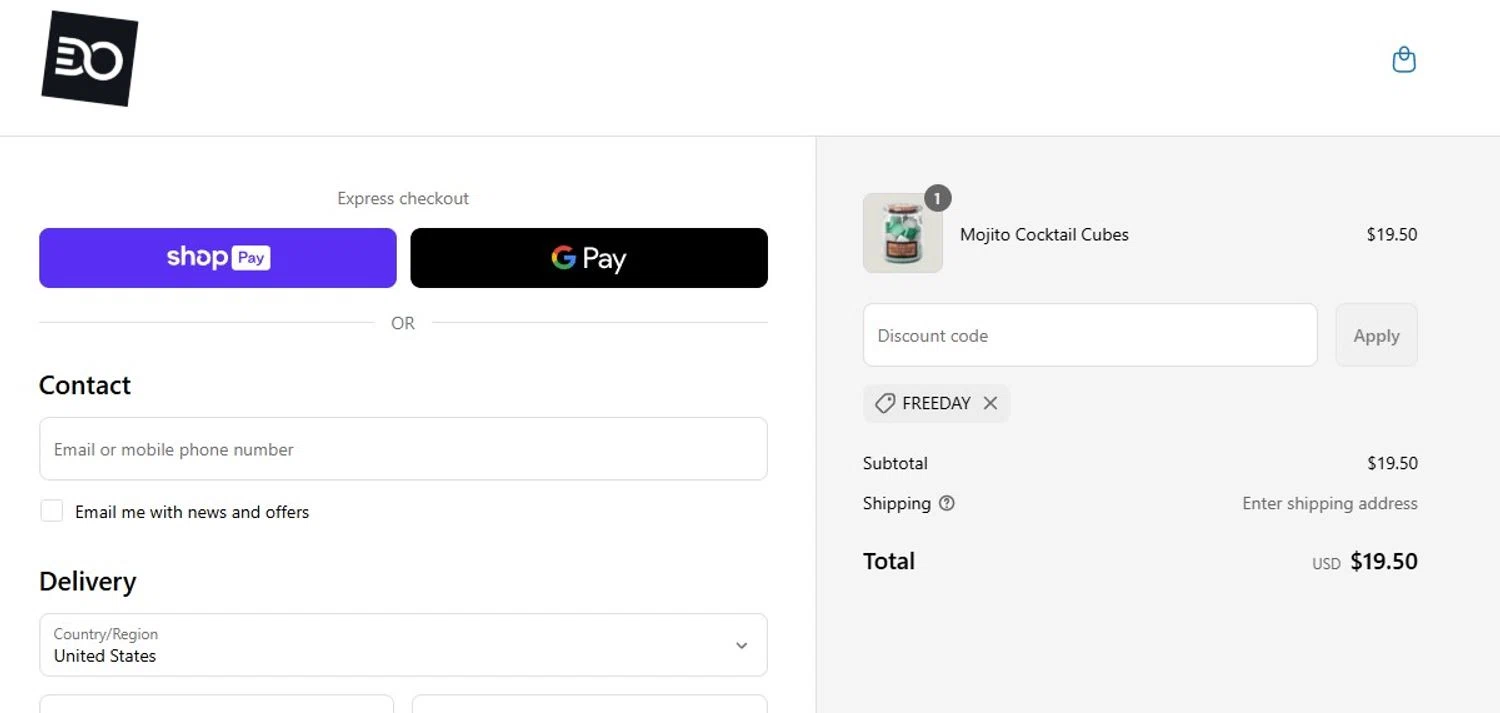Screen dimensions: 1500x713
Task: Click the store logo in header
Action: point(89,58)
